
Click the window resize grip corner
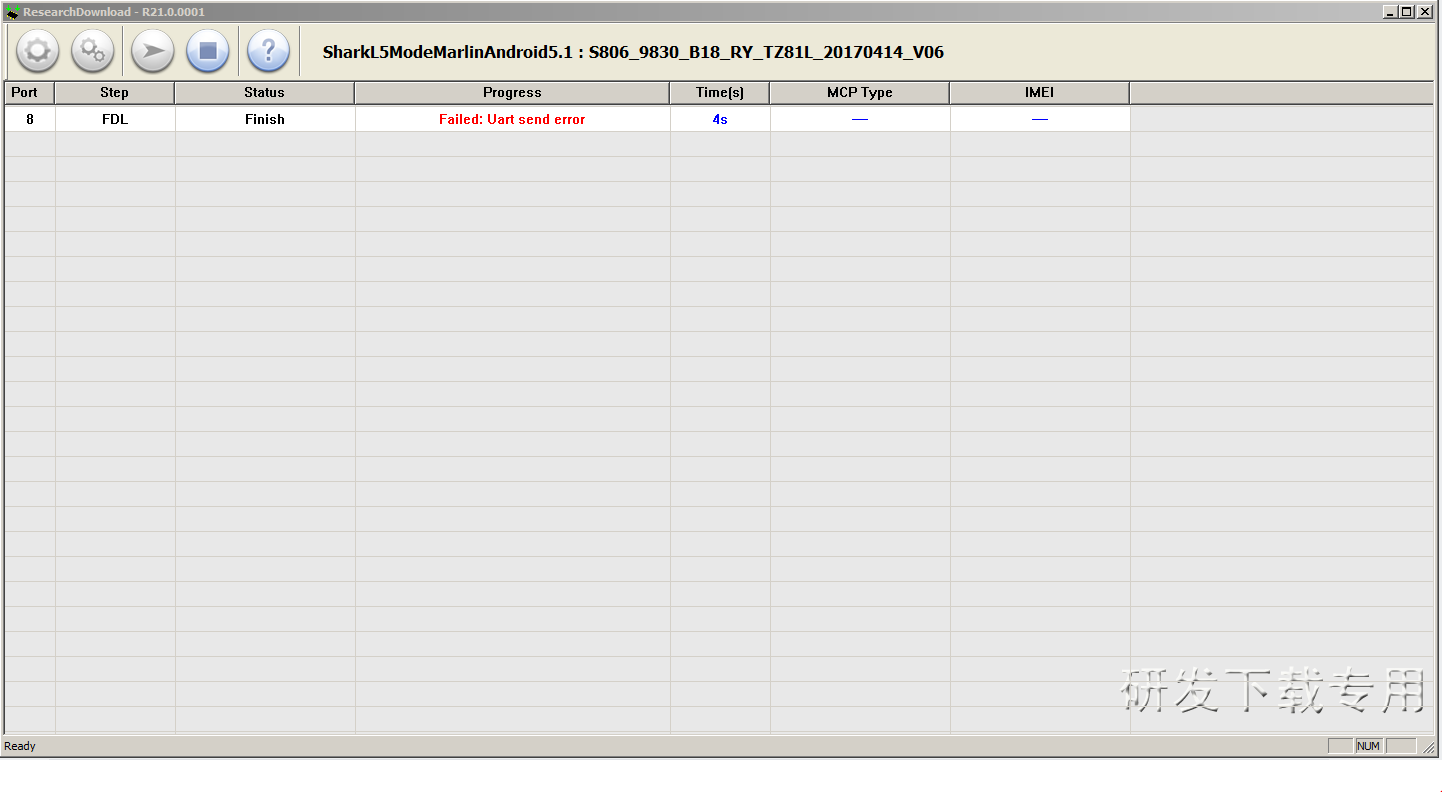[1427, 747]
